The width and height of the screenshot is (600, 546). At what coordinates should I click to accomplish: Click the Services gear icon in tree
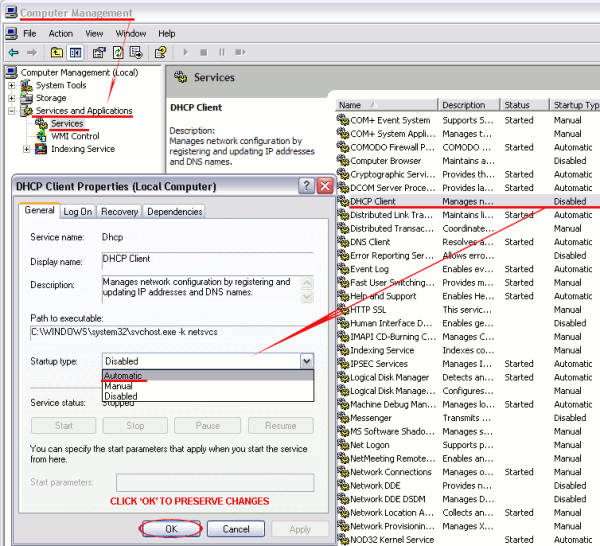coord(41,124)
